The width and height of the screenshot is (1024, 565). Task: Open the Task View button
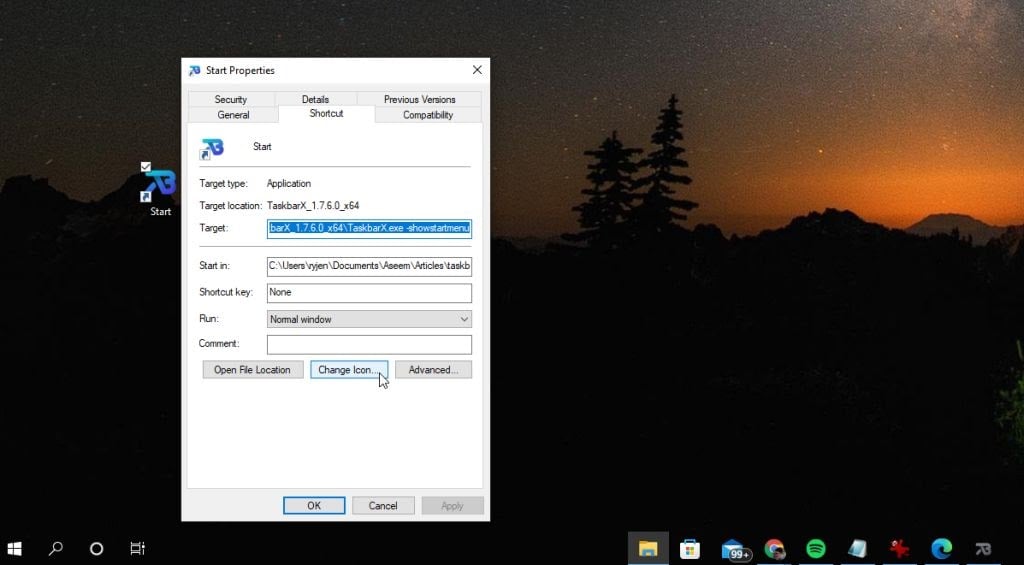(138, 549)
